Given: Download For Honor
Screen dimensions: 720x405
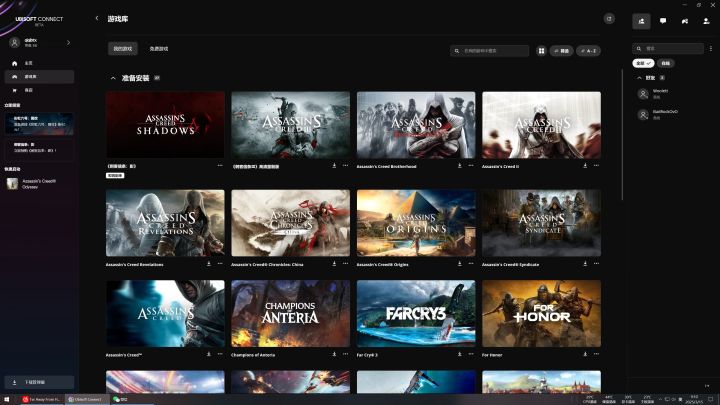Looking at the screenshot, I should click(x=585, y=354).
